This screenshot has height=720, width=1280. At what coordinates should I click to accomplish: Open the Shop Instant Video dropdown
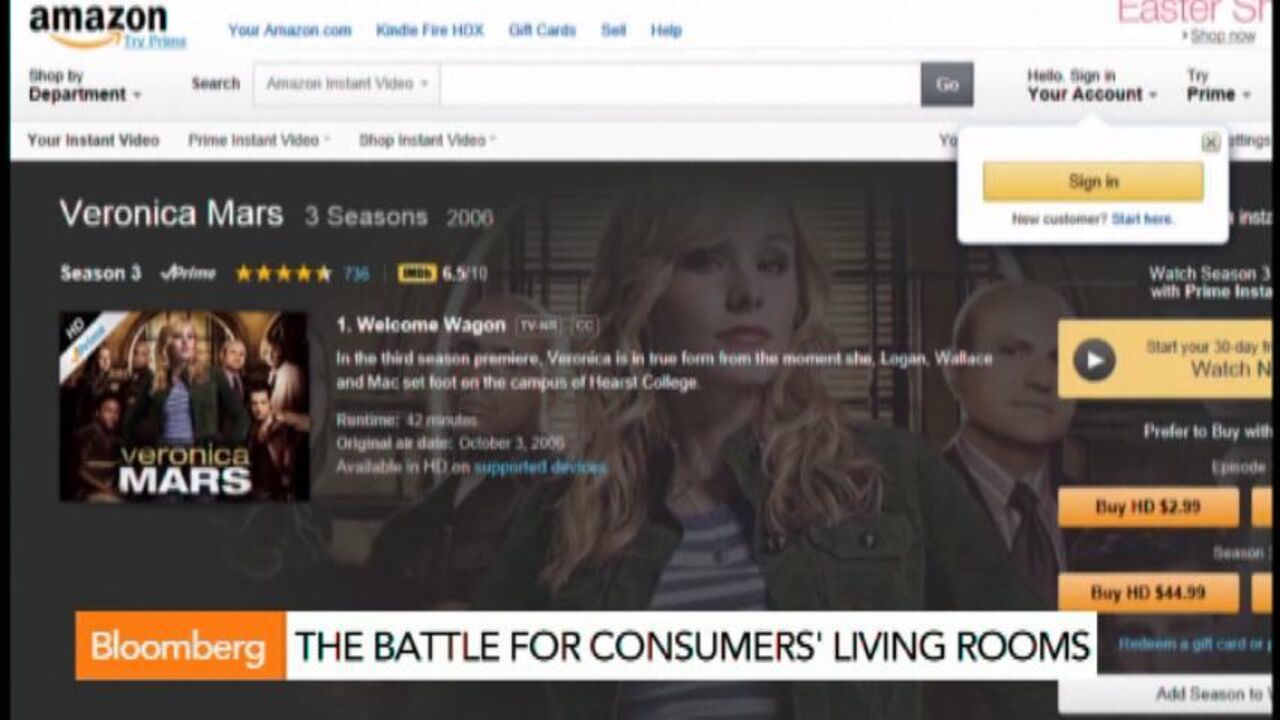click(428, 140)
